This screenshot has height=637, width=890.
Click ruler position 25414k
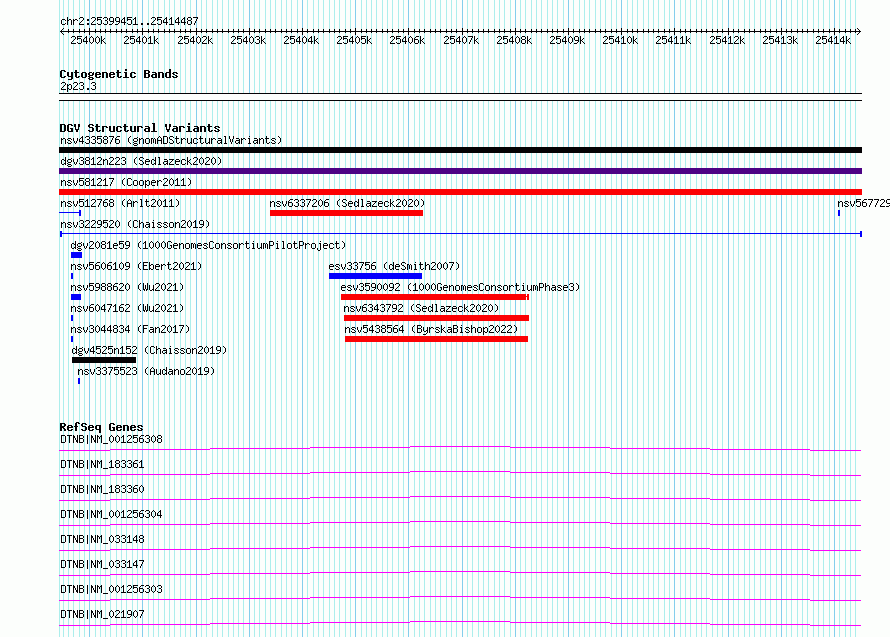point(833,40)
